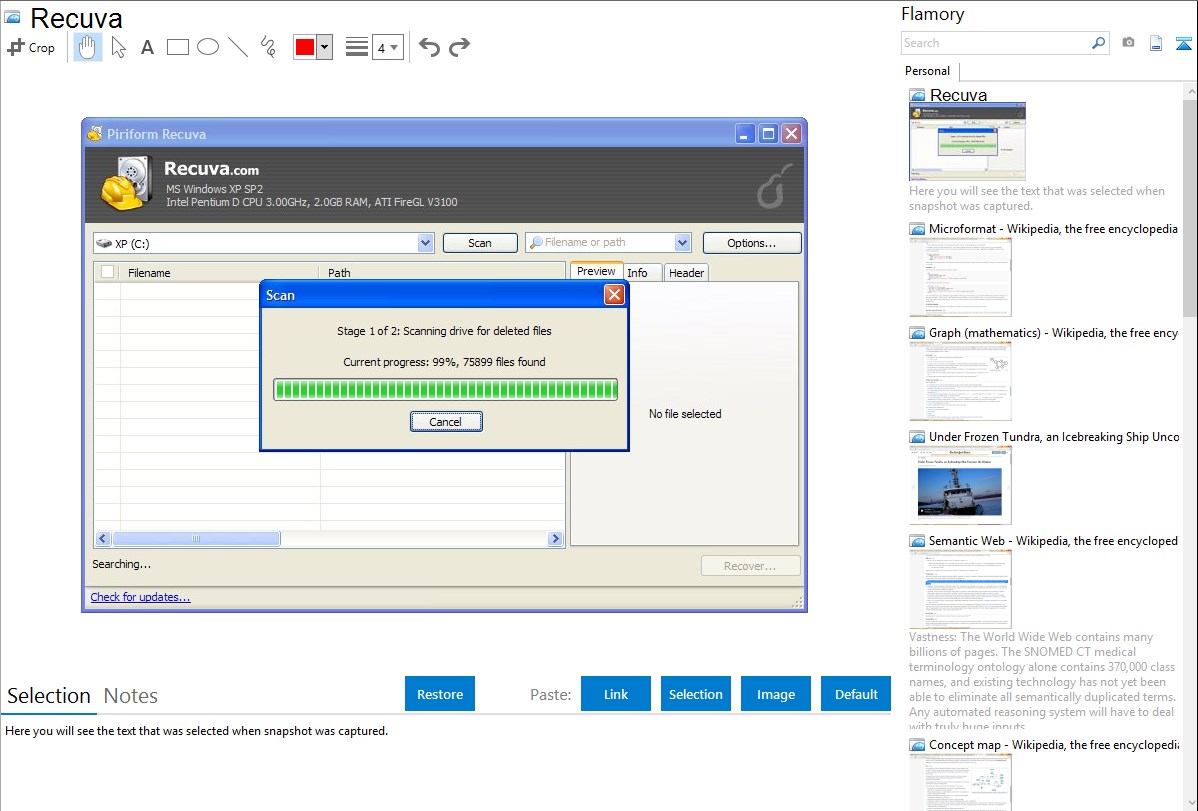Click the Paste Selection button
The image size is (1198, 811).
[x=695, y=694]
